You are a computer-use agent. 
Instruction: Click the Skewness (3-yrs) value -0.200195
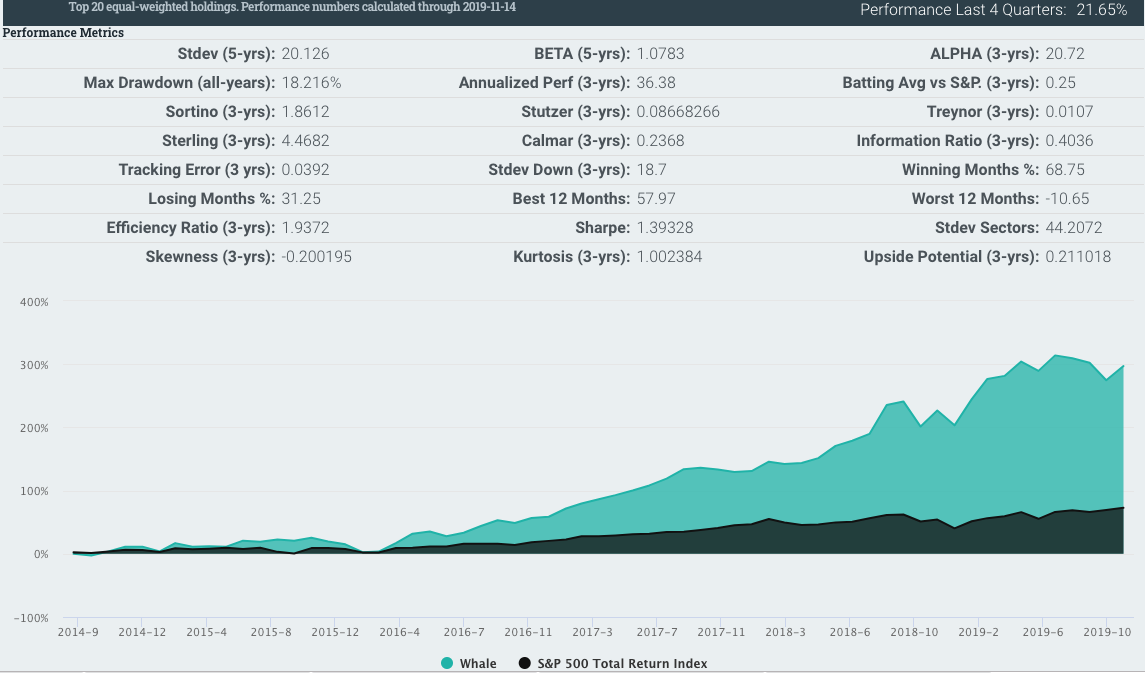(316, 257)
